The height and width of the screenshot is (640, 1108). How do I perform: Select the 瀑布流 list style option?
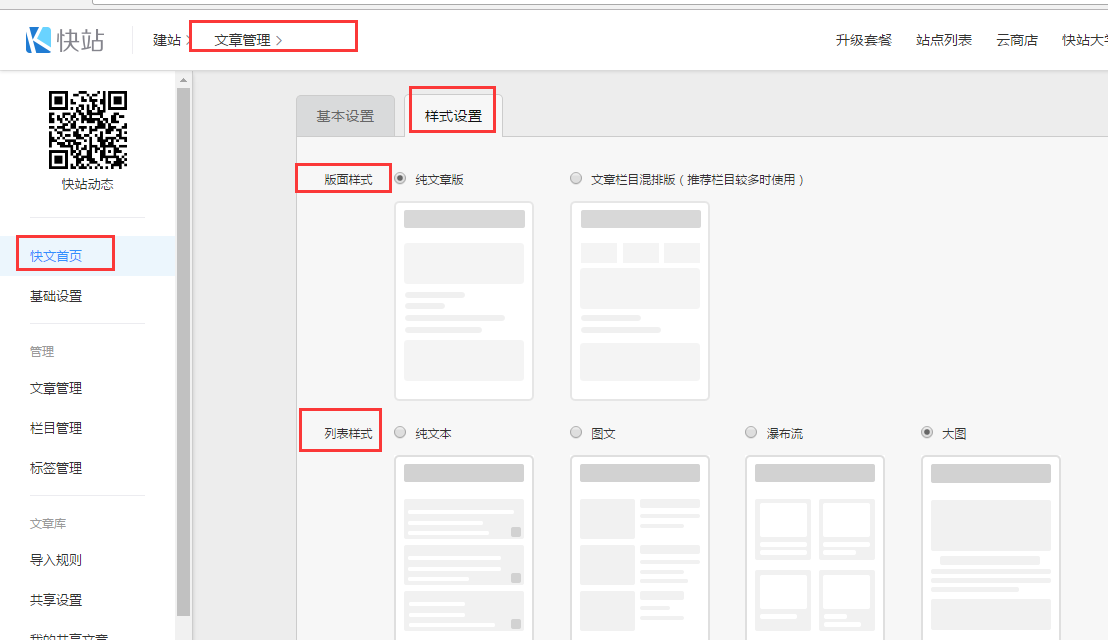(x=751, y=433)
